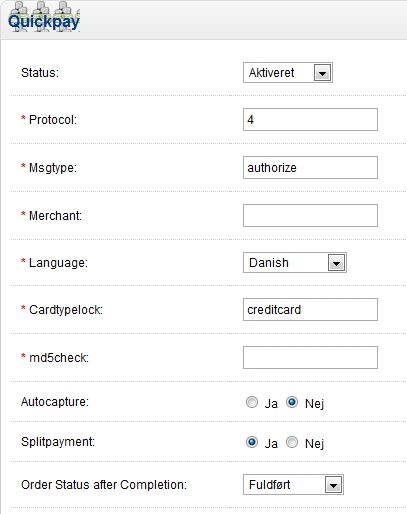Screen dimensions: 407x514
Task: Choose Ja radio for Splitpayment
Action: pos(252,442)
